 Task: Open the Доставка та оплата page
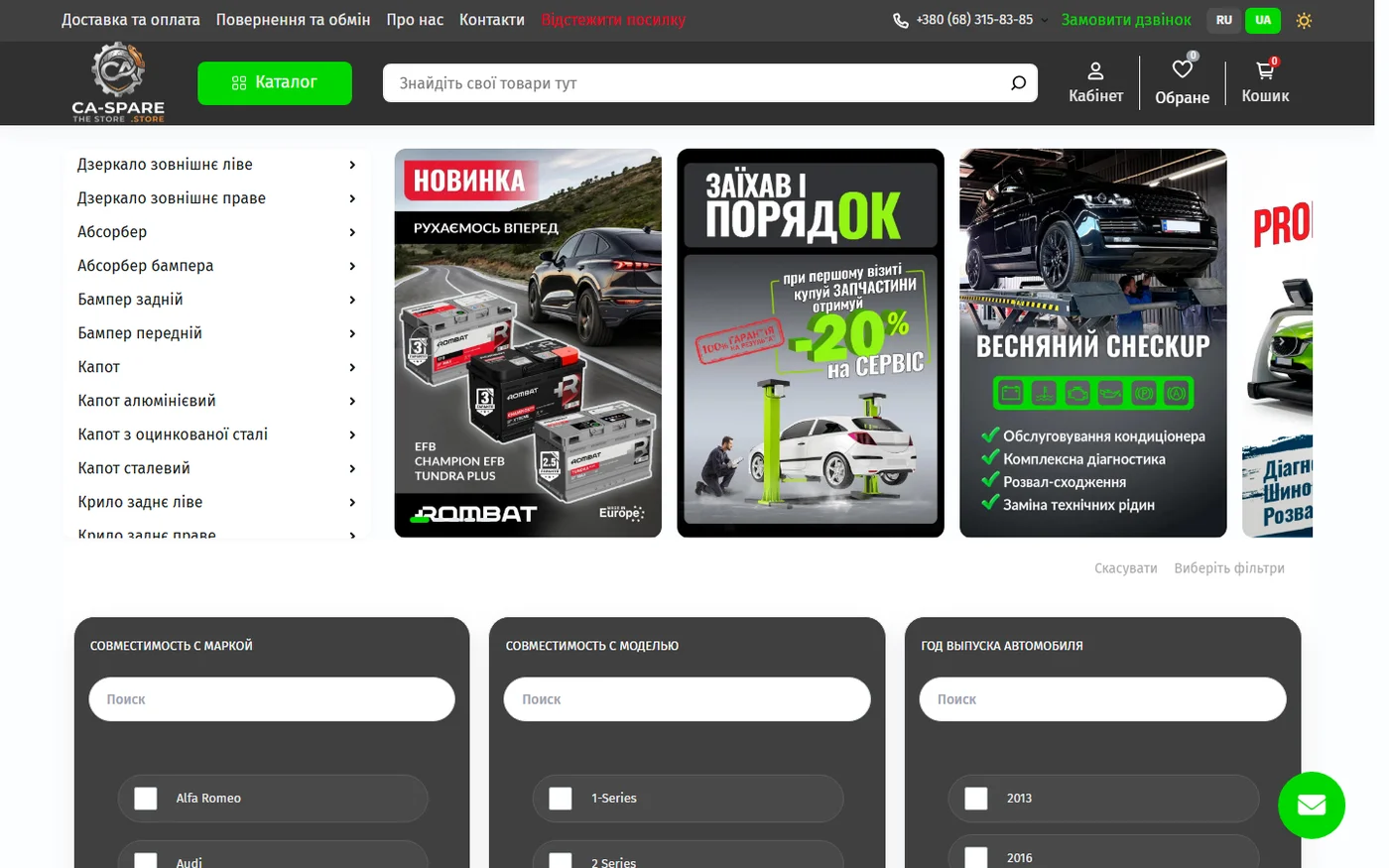point(131,20)
